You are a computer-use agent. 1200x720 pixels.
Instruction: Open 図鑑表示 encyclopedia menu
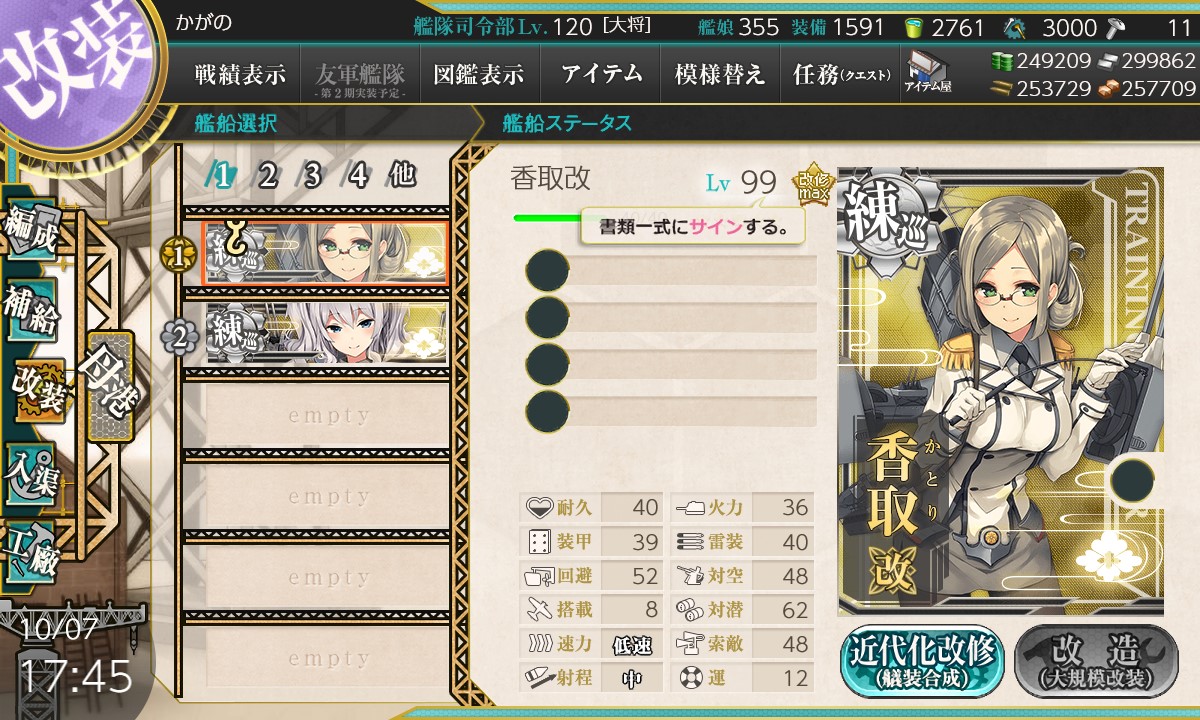tap(479, 74)
